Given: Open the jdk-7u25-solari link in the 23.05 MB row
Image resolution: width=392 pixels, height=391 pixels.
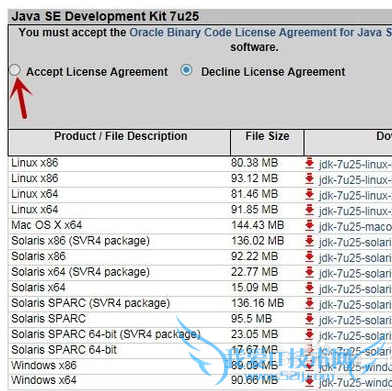Looking at the screenshot, I should point(355,336).
